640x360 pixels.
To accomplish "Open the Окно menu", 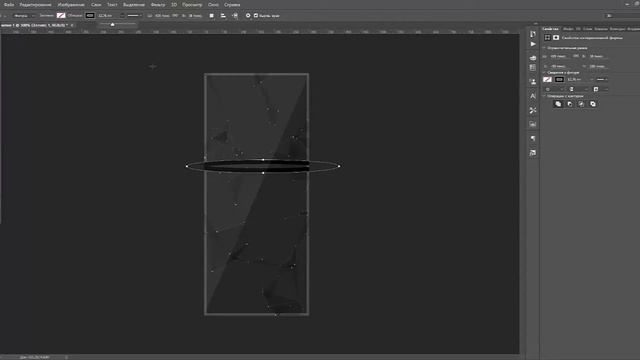I will coord(213,4).
